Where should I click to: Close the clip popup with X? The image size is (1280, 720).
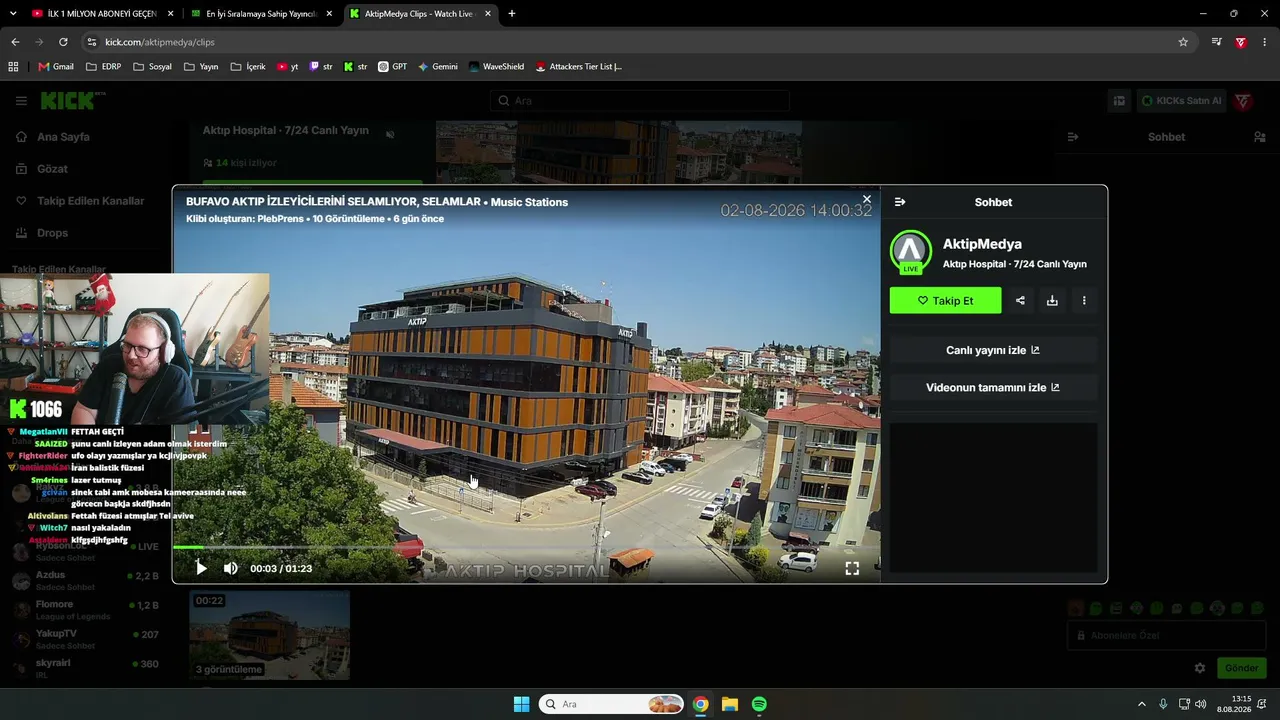pos(867,199)
